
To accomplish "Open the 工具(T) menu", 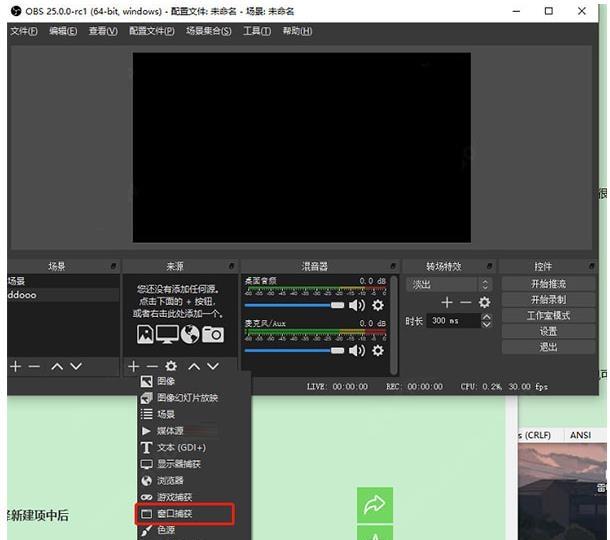I will [x=257, y=31].
